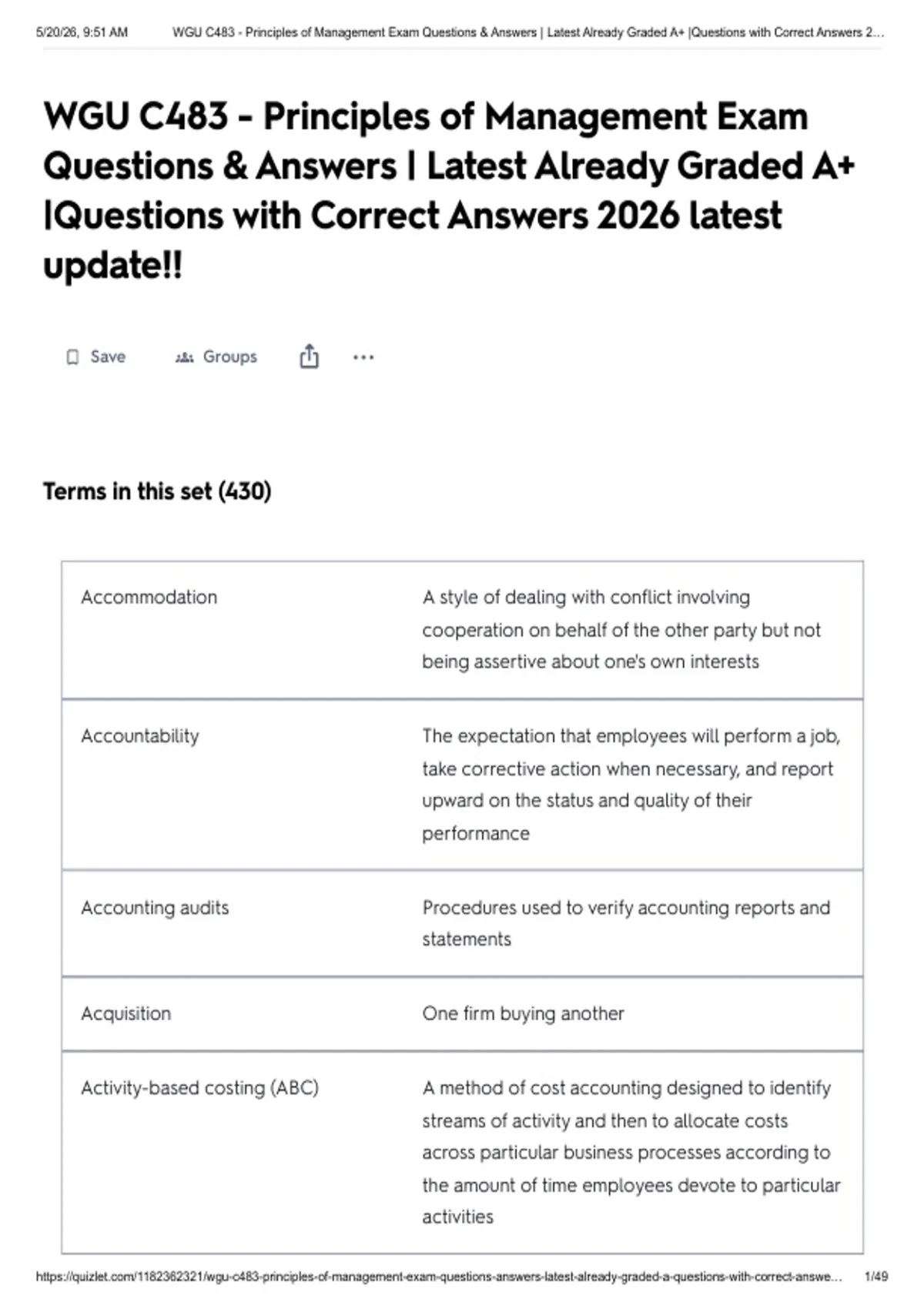Click the Save label text

(x=108, y=357)
